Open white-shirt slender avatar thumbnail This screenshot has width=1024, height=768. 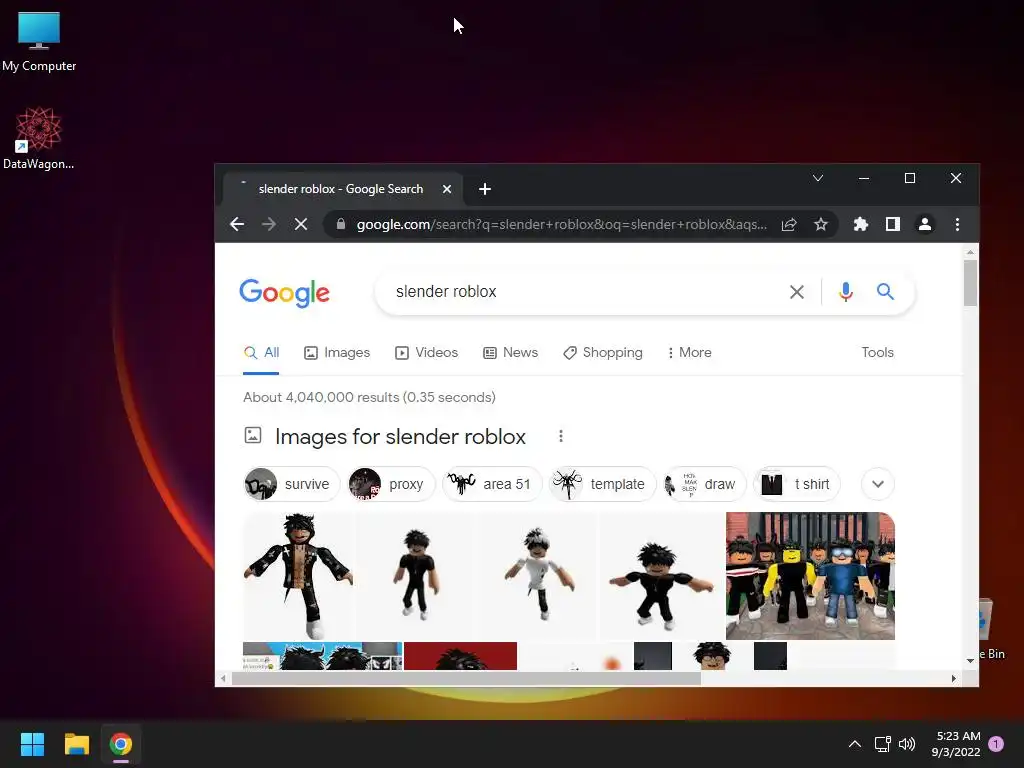[539, 576]
